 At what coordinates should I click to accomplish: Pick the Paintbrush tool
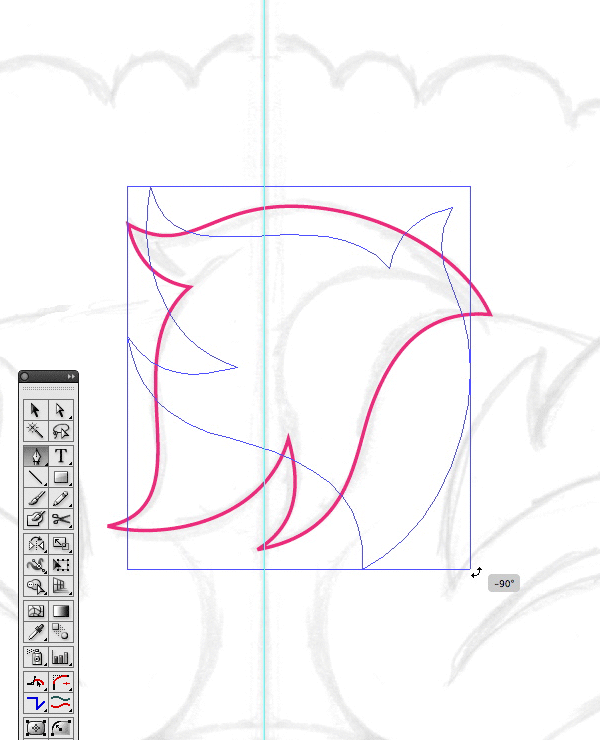tap(36, 498)
